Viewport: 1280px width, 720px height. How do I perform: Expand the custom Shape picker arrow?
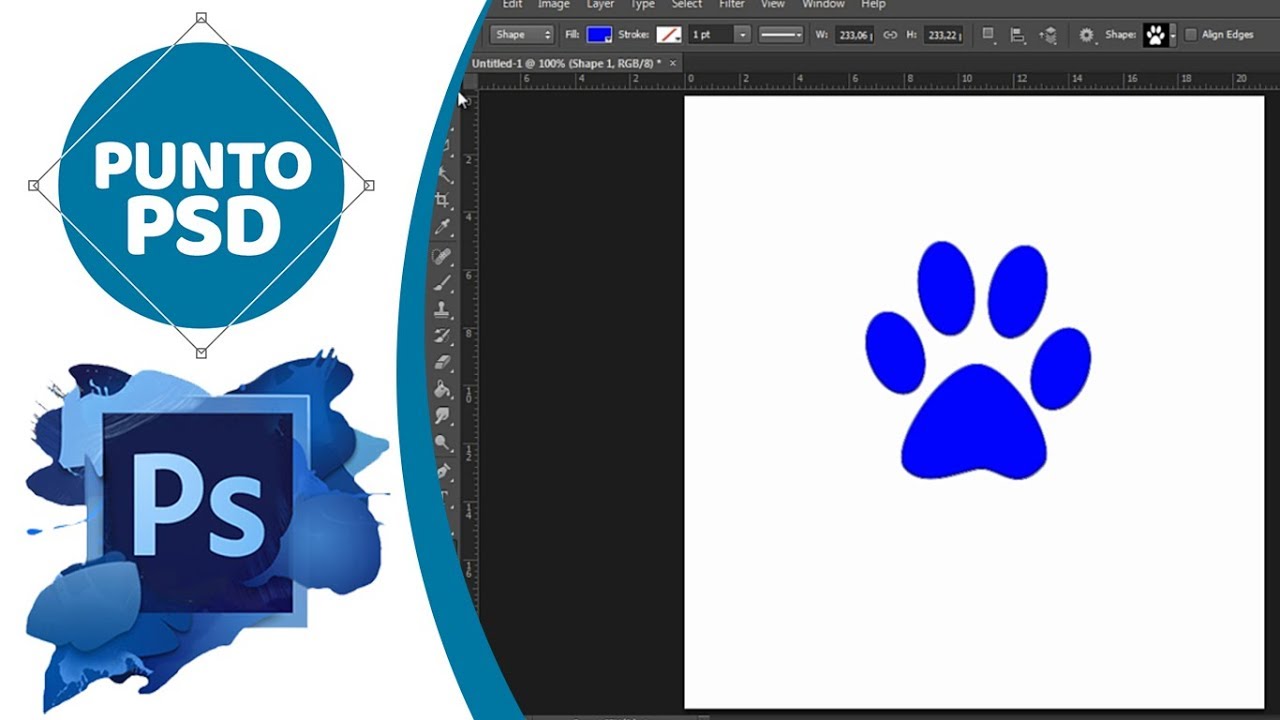point(1173,35)
